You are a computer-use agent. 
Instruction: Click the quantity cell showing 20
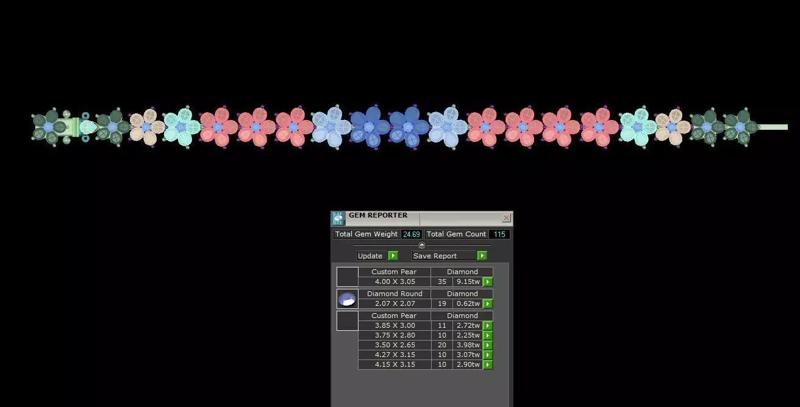(x=442, y=345)
